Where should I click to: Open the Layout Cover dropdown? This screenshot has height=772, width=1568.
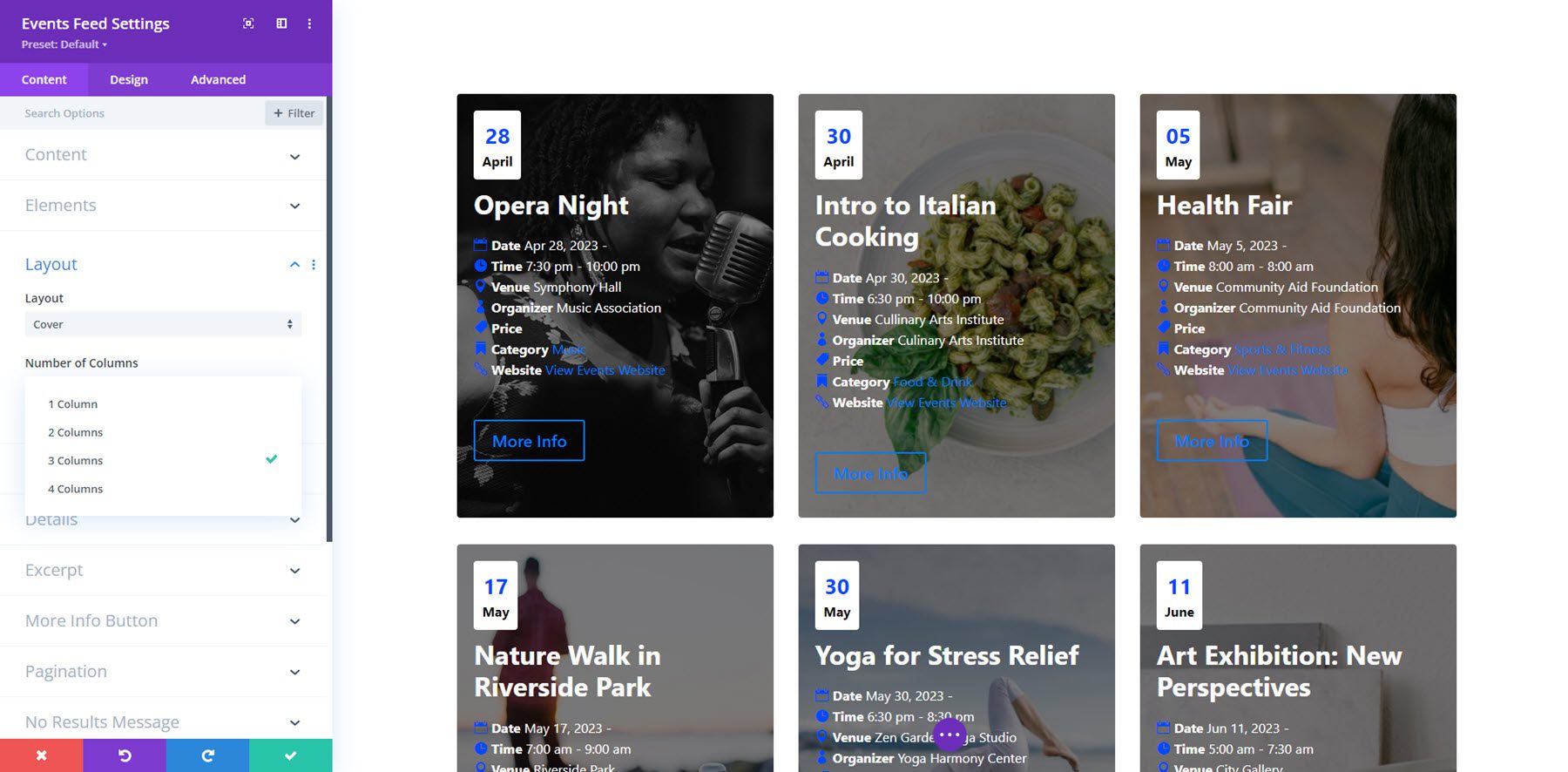click(163, 324)
